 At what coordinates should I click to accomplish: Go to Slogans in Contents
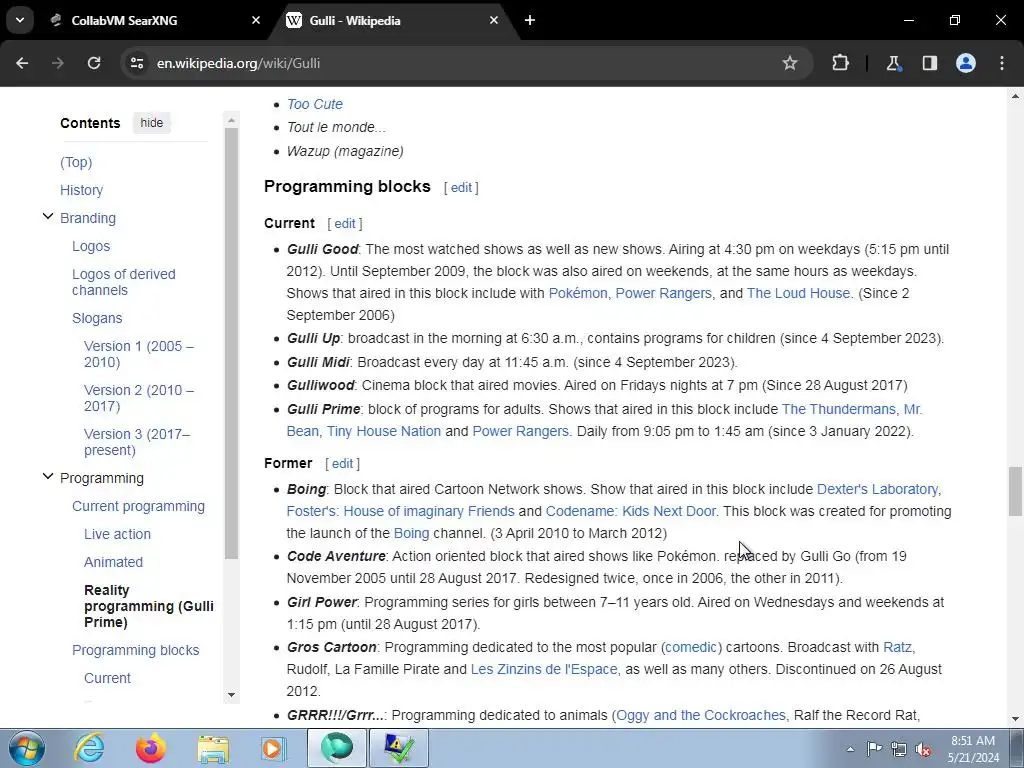click(x=97, y=318)
